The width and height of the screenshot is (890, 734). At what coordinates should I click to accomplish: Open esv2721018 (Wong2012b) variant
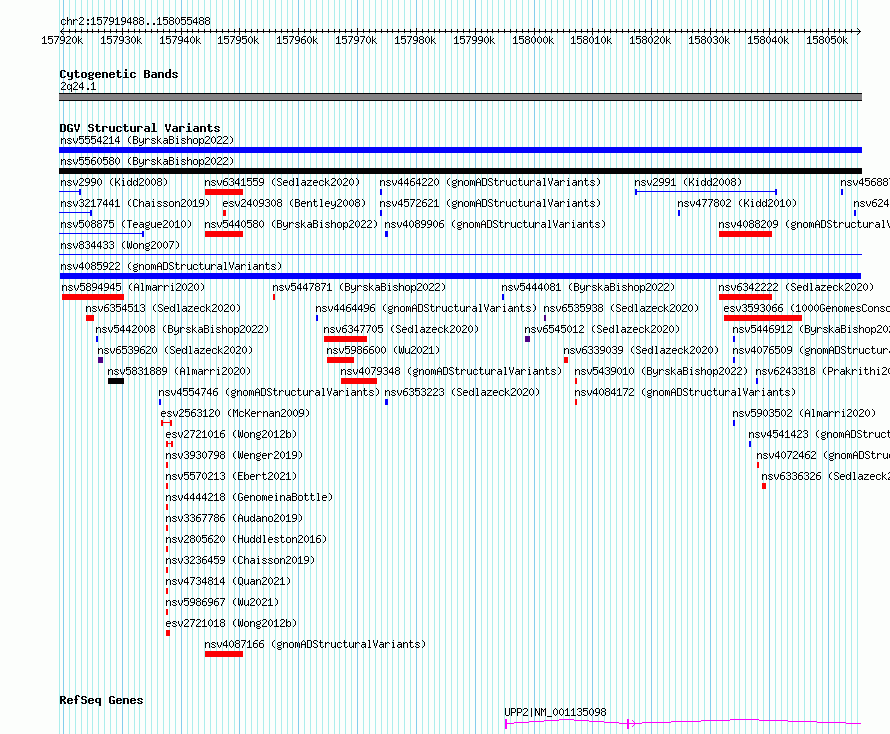pyautogui.click(x=231, y=623)
